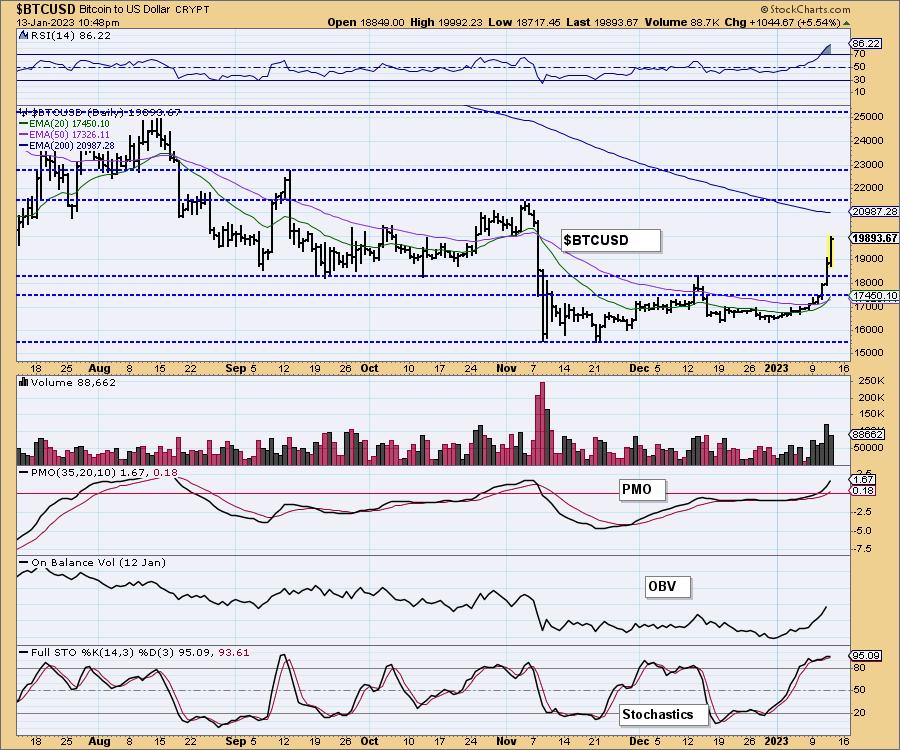Viewport: 900px width, 750px height.
Task: Click the Oct label below the Stochastics panel
Action: point(369,741)
